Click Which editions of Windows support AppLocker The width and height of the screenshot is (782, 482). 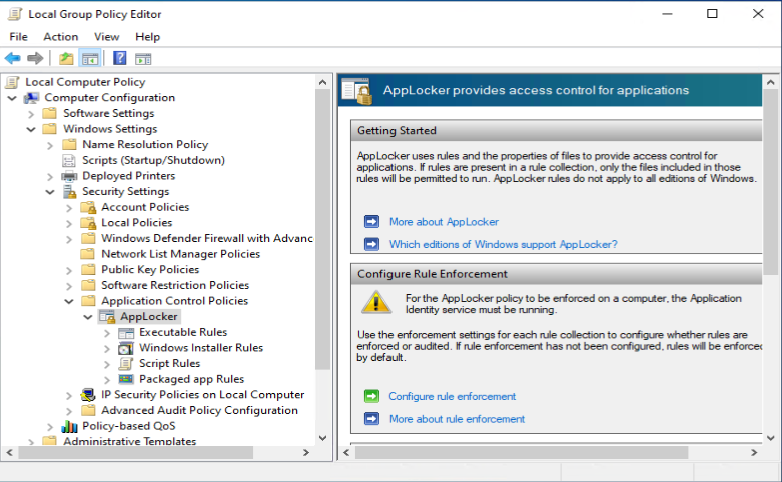[502, 244]
